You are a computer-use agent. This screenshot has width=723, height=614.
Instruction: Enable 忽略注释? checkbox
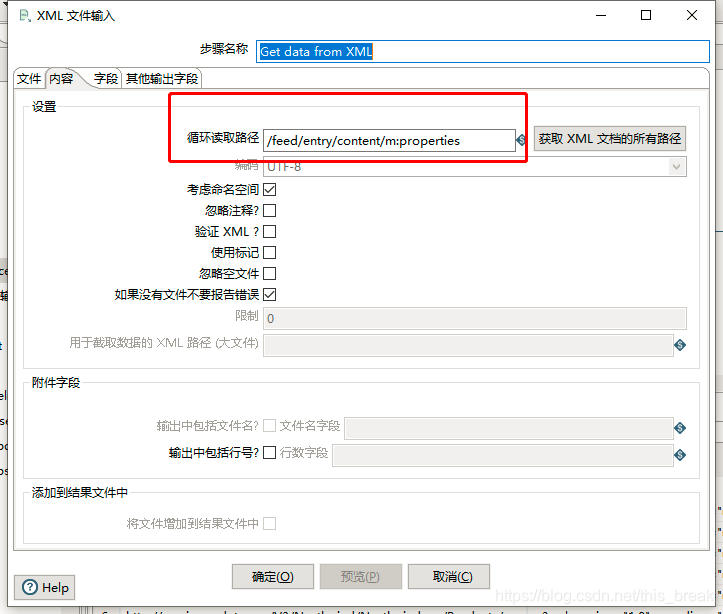(x=270, y=211)
